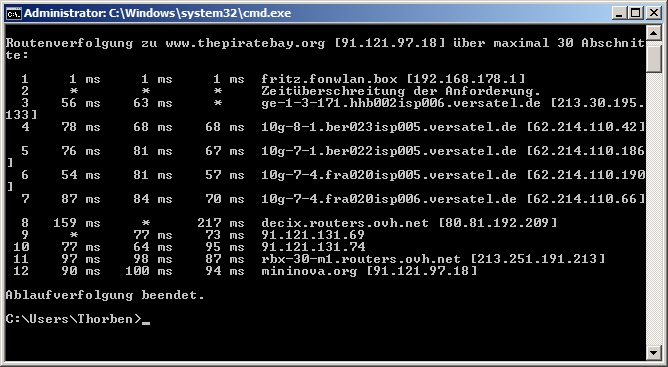Click '10g-7-4.fra020isp006.versatel.de' hostname
668x367 pixels.
point(389,199)
